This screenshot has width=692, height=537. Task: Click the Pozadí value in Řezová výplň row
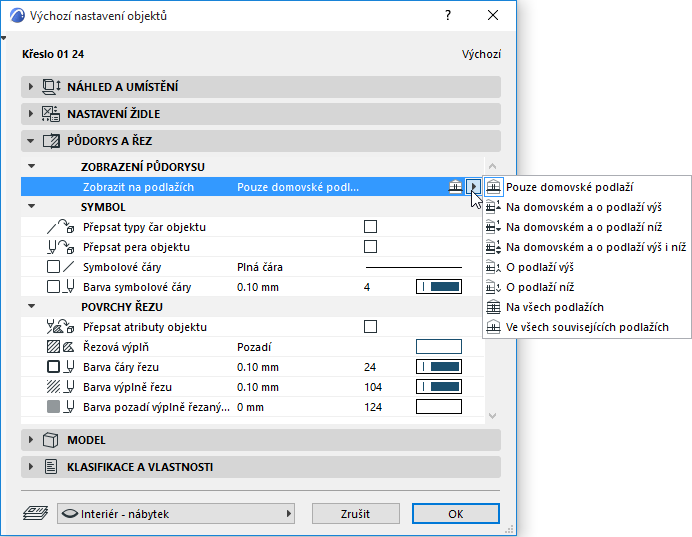pos(254,347)
